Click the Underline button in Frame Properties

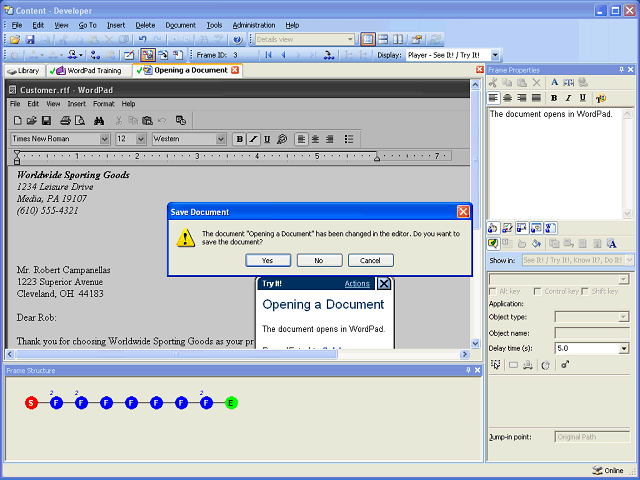583,98
